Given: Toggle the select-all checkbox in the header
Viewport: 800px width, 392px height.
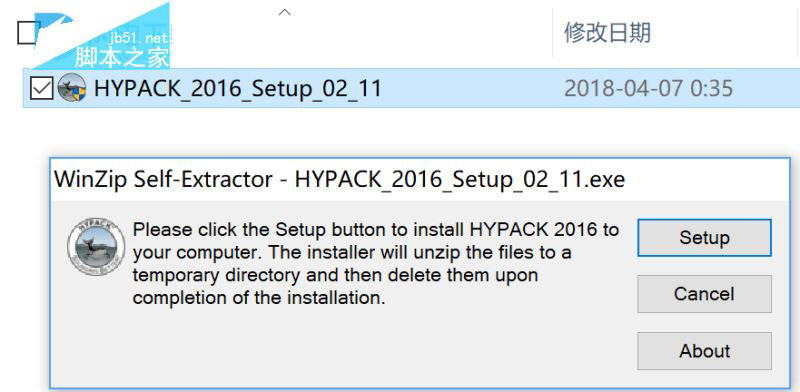Looking at the screenshot, I should pos(27,33).
